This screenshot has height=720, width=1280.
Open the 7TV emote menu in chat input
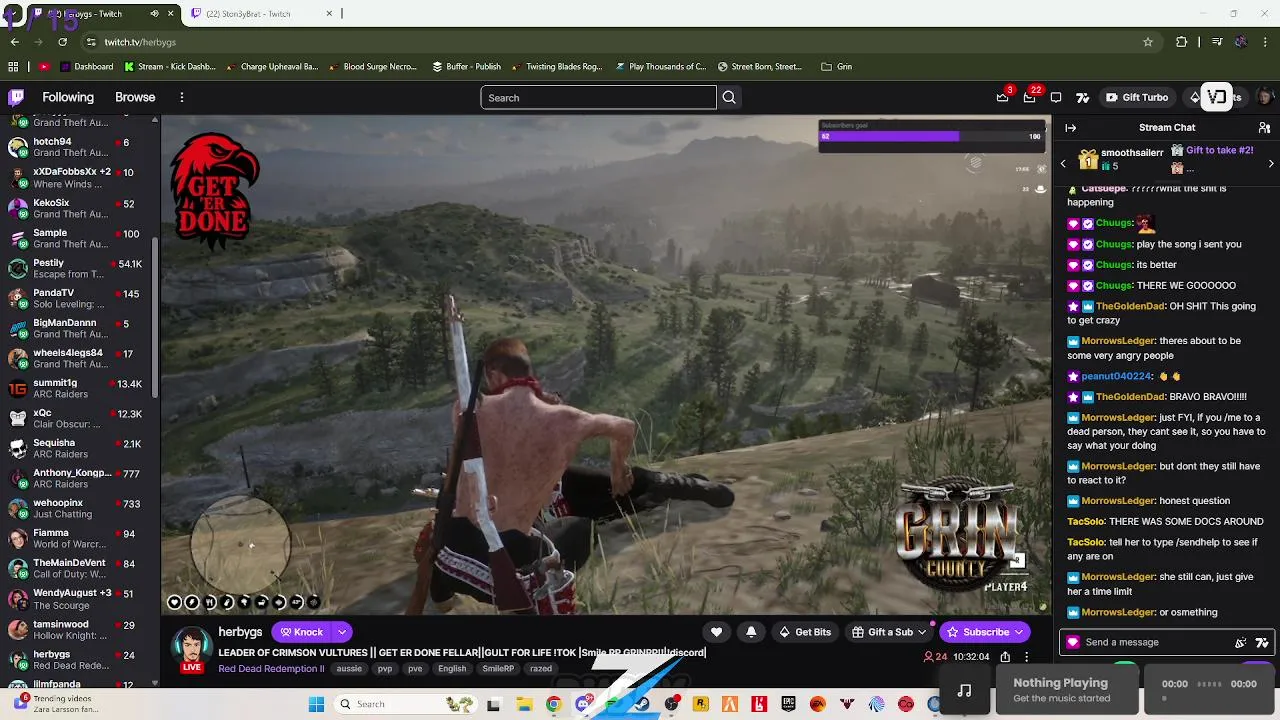1262,643
